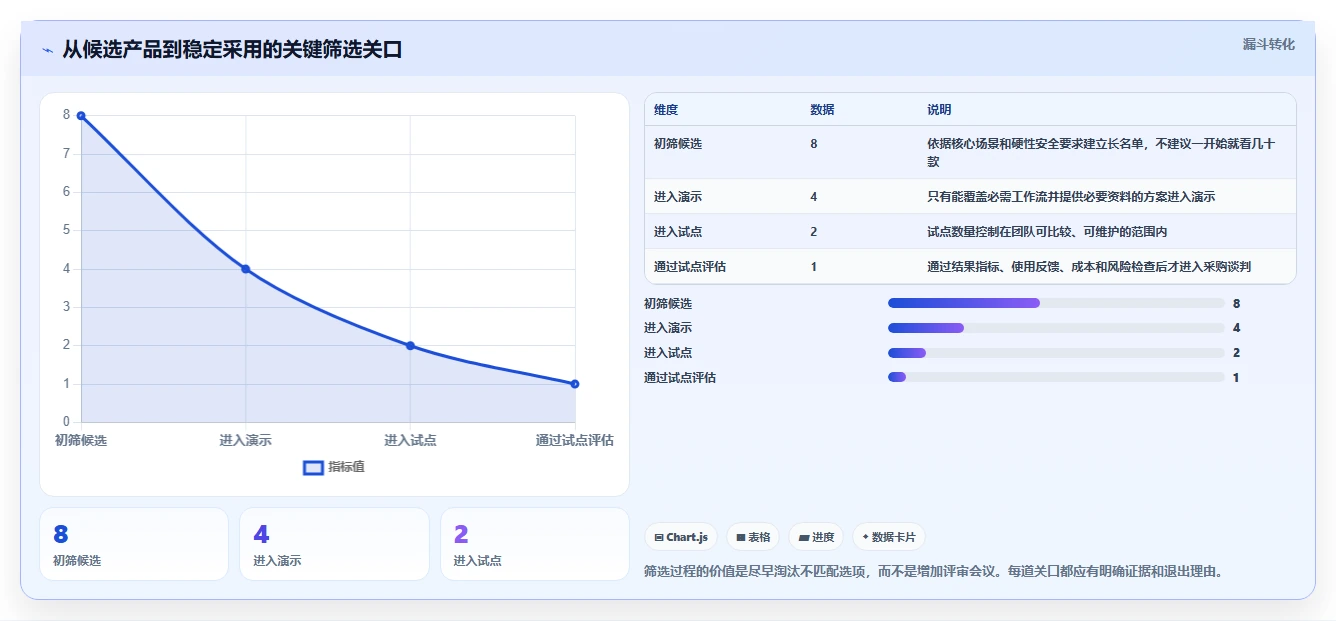This screenshot has width=1336, height=621.
Task: Click the funnel icon beside the page title
Action: pos(48,50)
